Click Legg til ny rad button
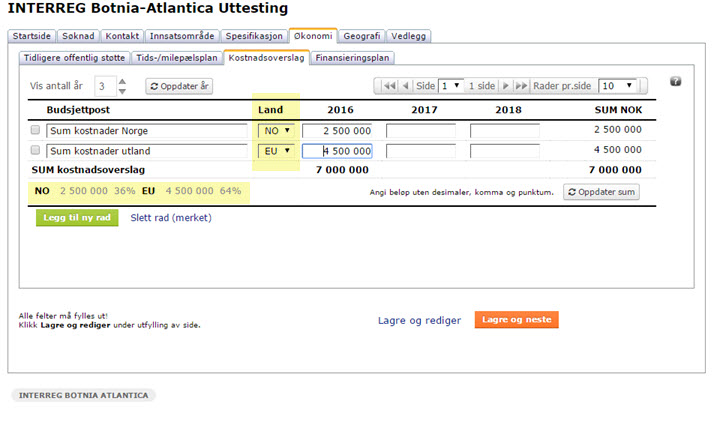The width and height of the screenshot is (717, 422). (77, 218)
